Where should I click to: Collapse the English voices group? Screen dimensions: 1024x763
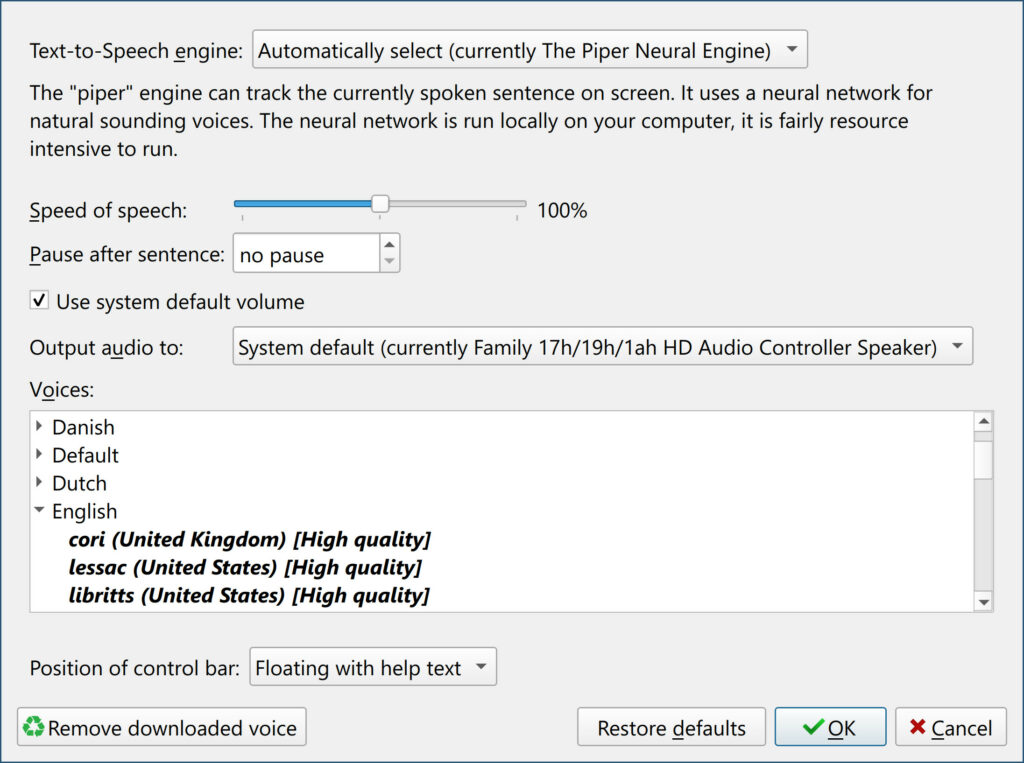pyautogui.click(x=39, y=511)
